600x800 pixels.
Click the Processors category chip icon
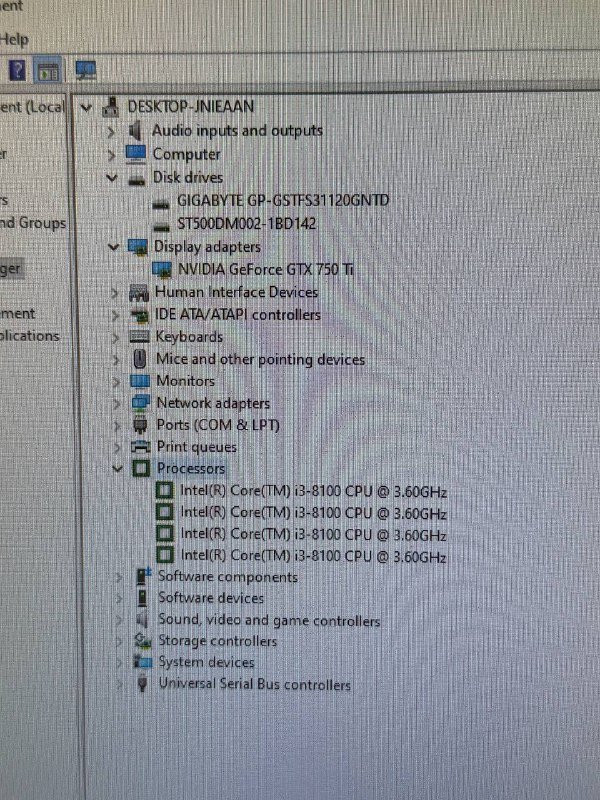point(141,468)
